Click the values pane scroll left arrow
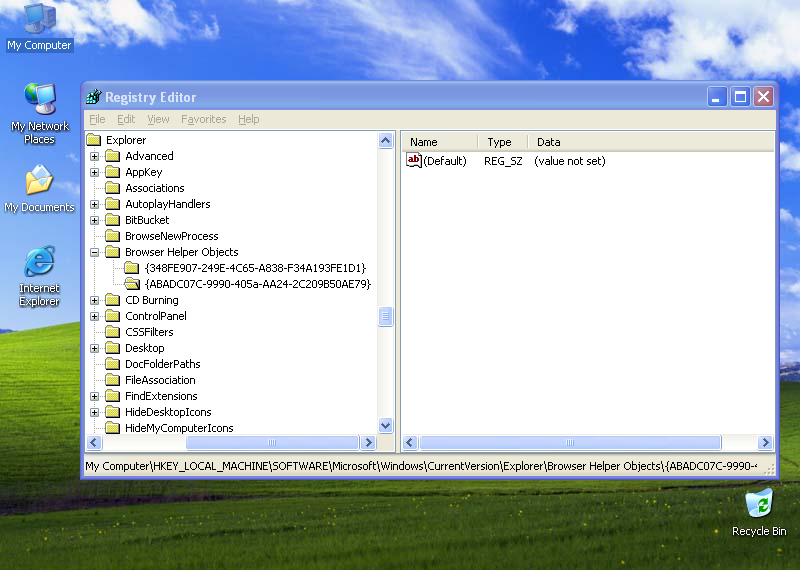This screenshot has width=800, height=570. point(410,442)
